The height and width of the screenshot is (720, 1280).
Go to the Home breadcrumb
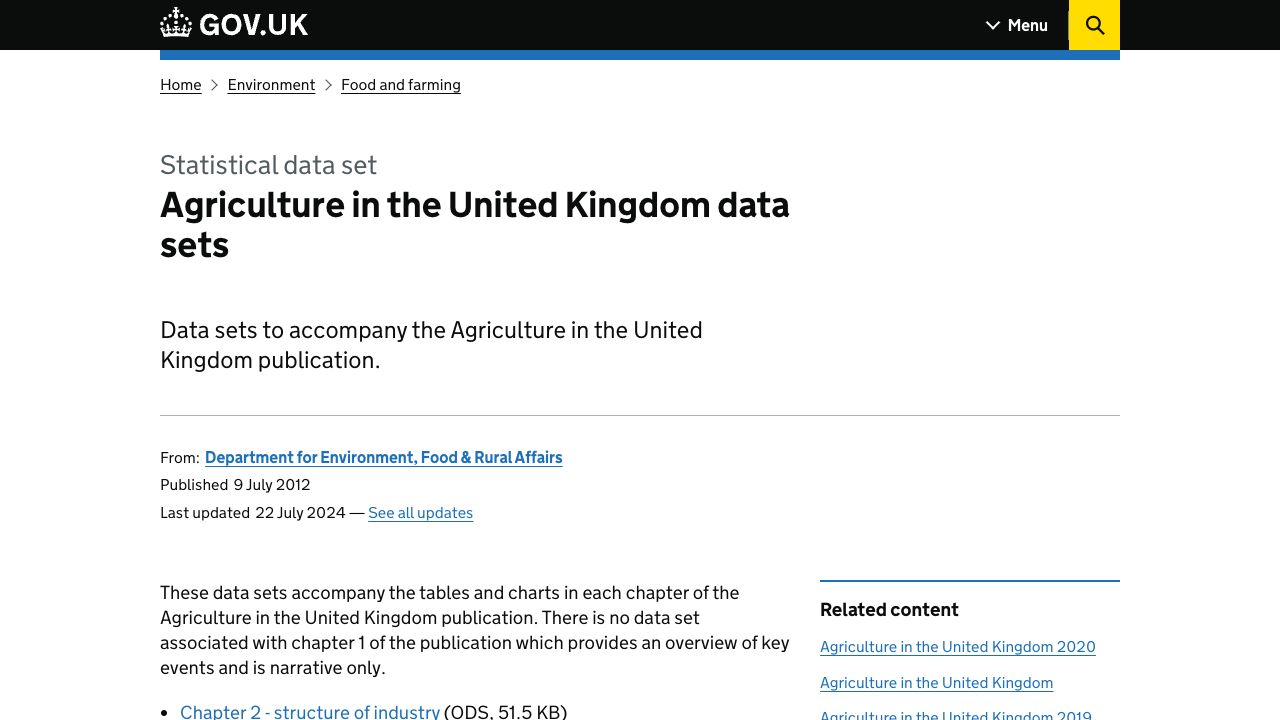tap(180, 85)
